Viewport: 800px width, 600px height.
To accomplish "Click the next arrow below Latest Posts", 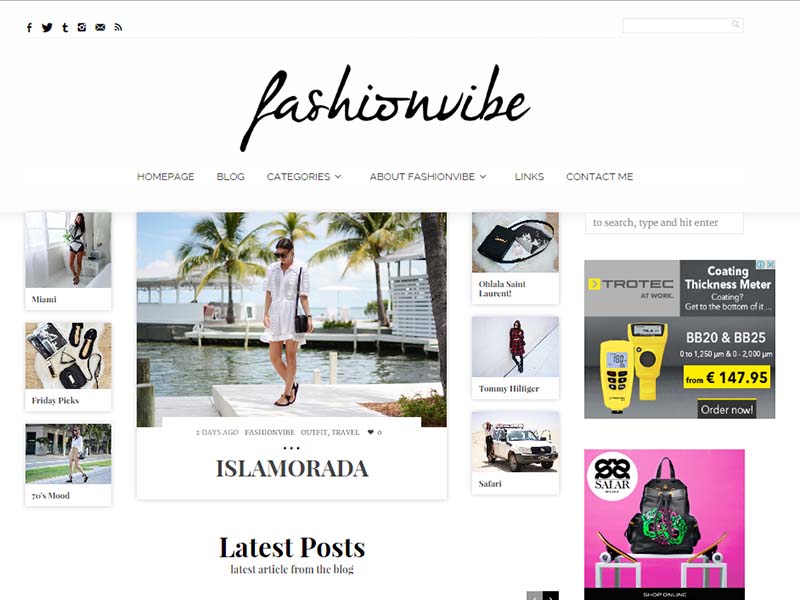I will tap(551, 596).
